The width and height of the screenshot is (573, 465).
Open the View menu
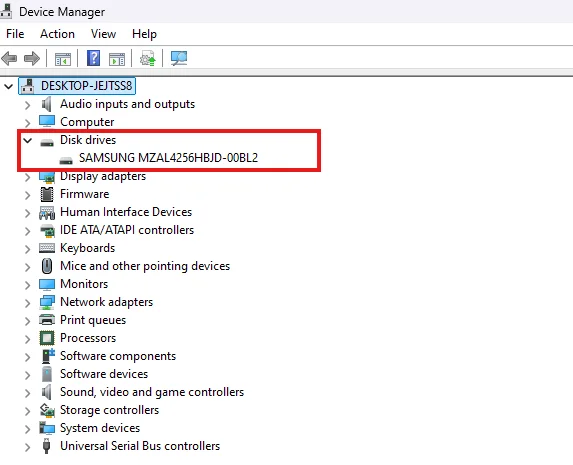tap(103, 34)
